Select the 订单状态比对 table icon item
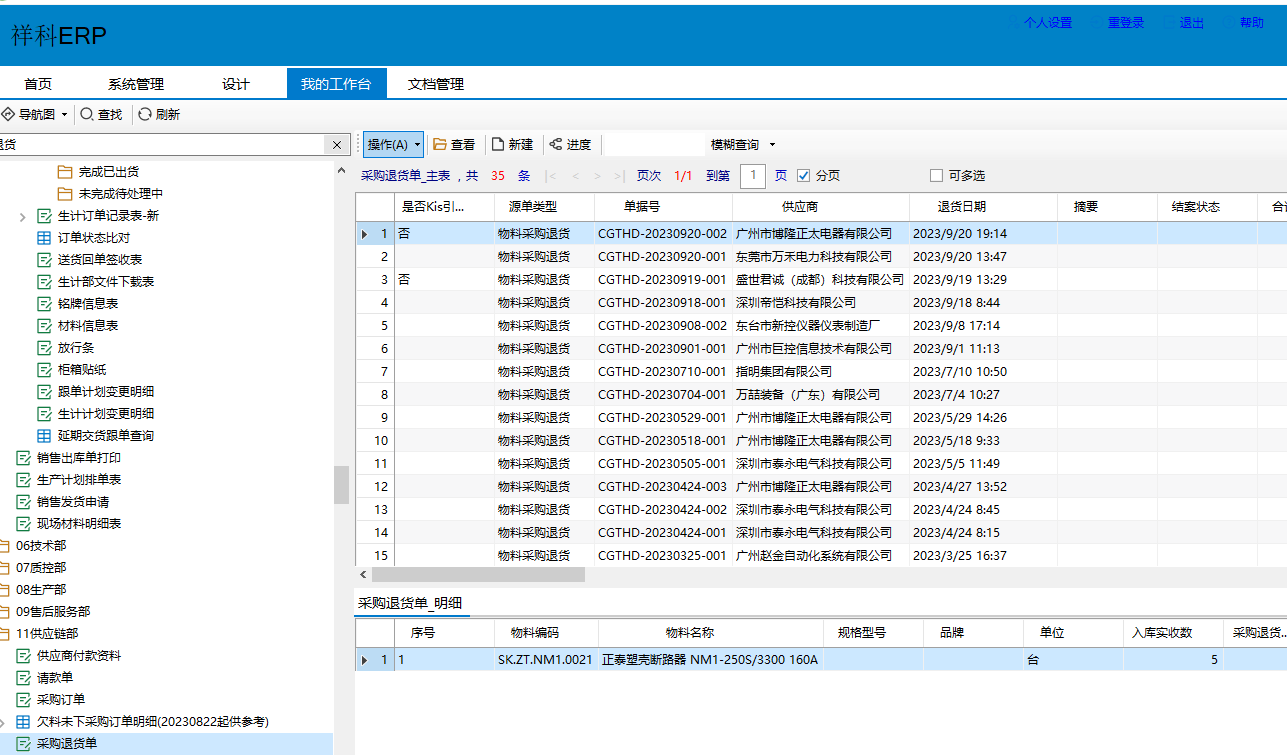Screen dimensions: 1287x755 [44, 238]
